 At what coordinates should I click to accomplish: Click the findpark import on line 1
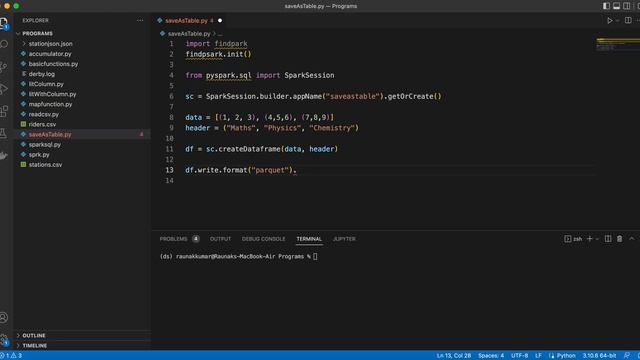coord(231,44)
